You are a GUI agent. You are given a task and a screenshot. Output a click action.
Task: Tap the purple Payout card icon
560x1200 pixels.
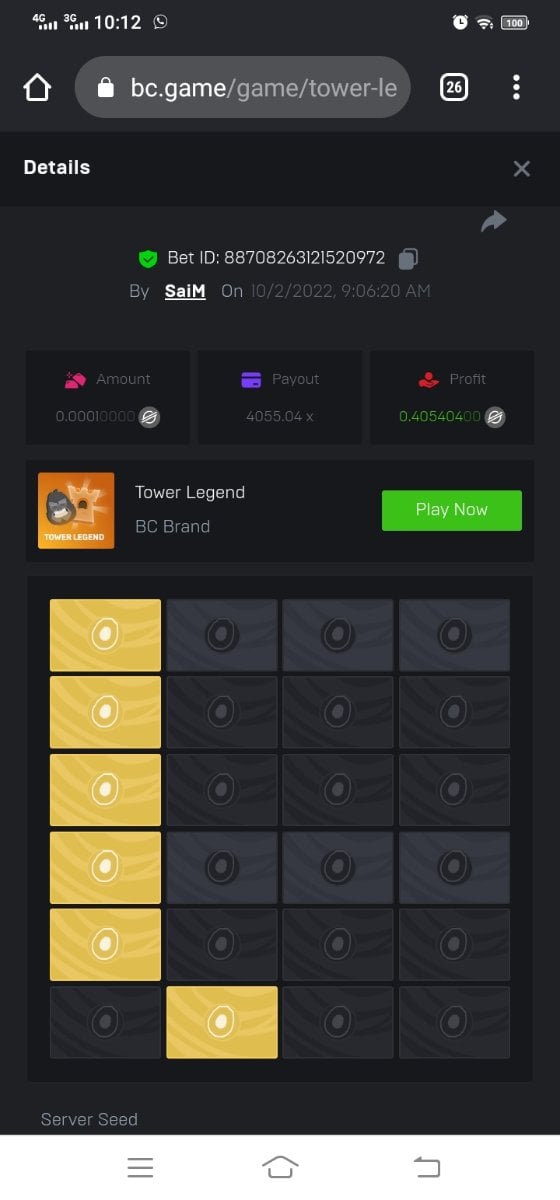click(251, 379)
